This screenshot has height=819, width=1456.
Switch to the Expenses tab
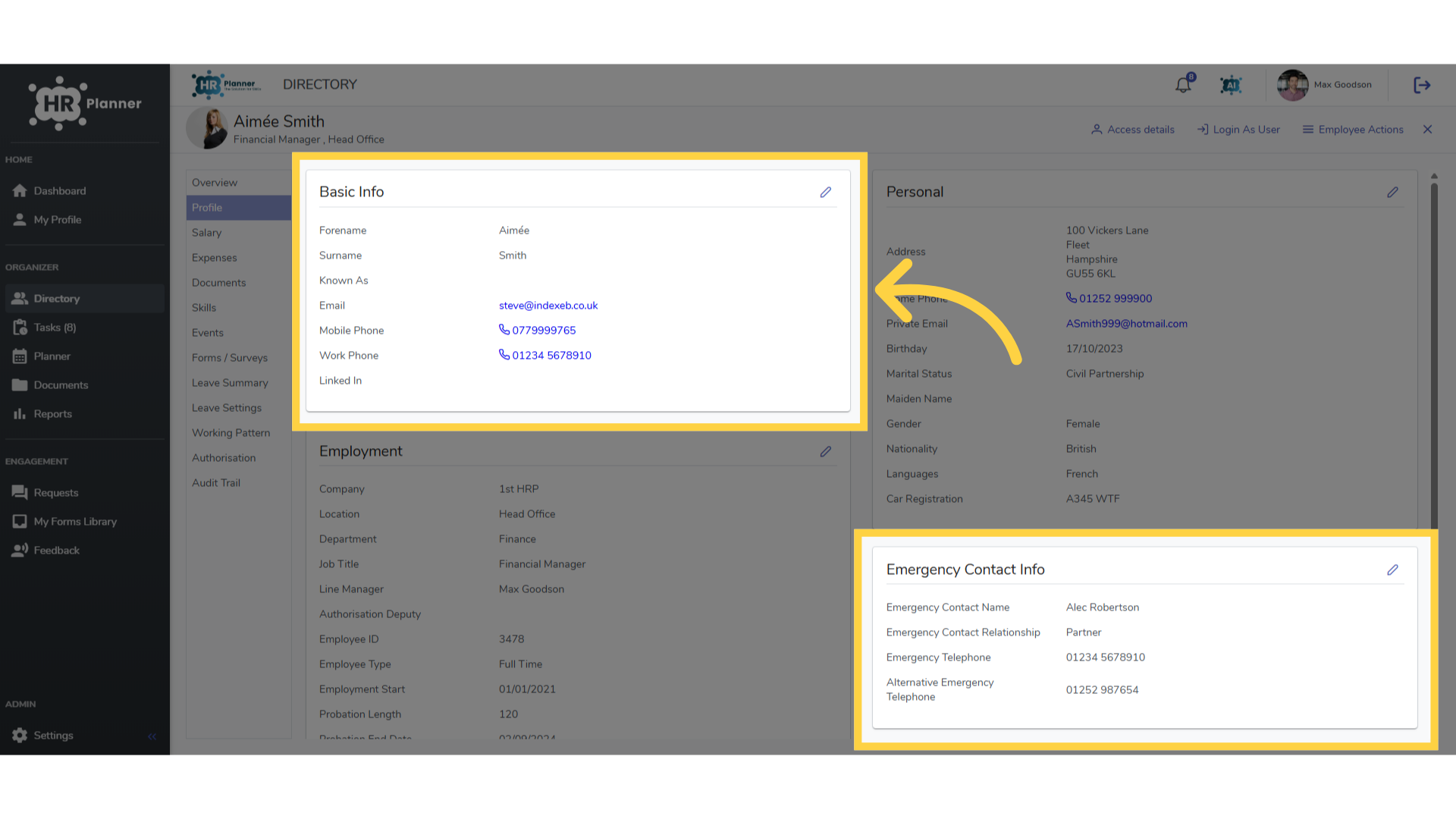[239, 258]
